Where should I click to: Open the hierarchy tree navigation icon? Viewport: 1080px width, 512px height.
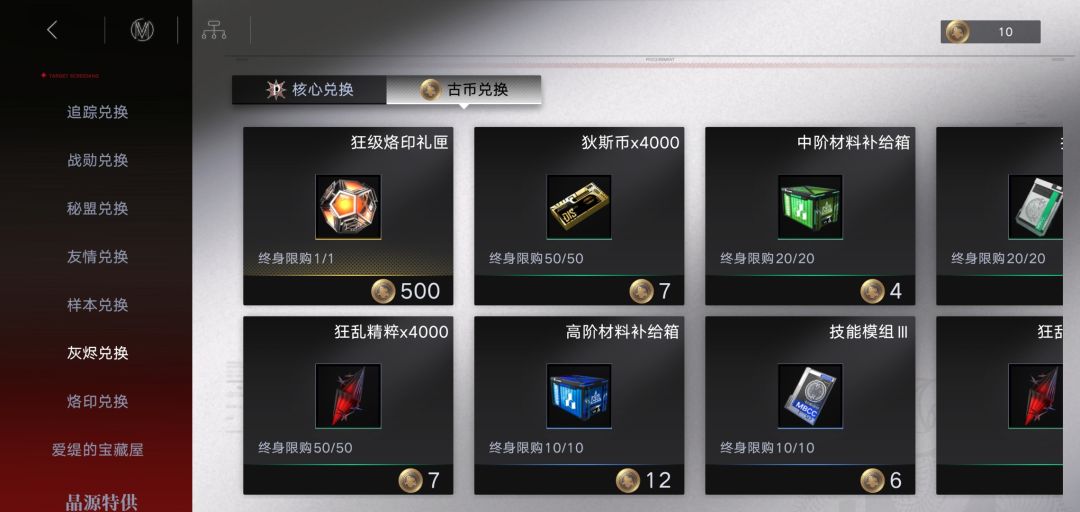[214, 30]
